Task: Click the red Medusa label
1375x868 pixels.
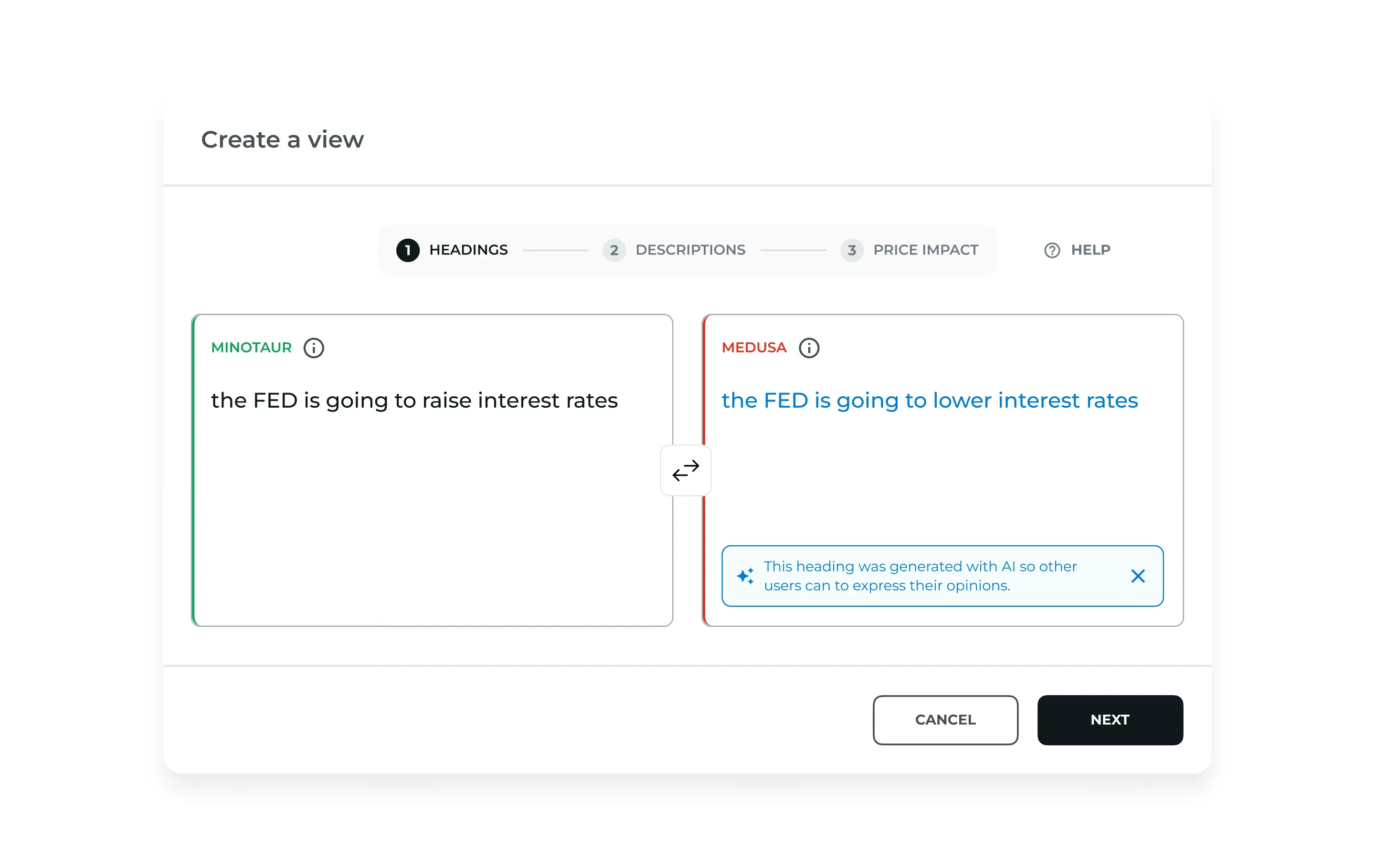Action: (754, 348)
